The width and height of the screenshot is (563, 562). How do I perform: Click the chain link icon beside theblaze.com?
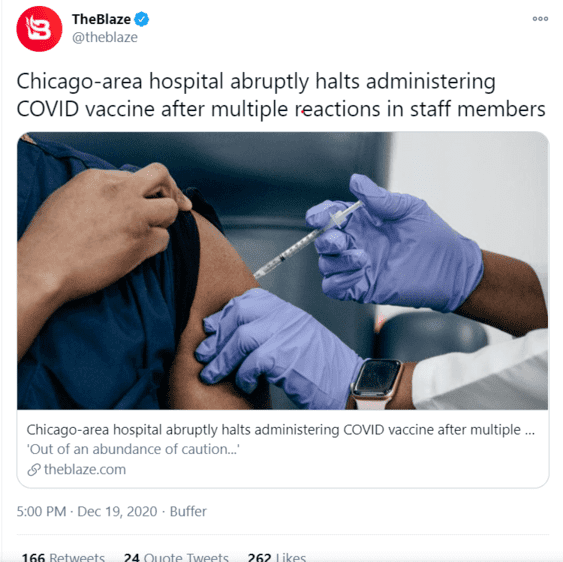(x=34, y=470)
